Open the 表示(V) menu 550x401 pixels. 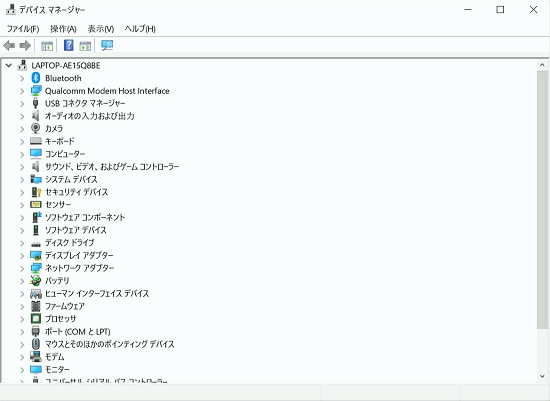click(101, 29)
